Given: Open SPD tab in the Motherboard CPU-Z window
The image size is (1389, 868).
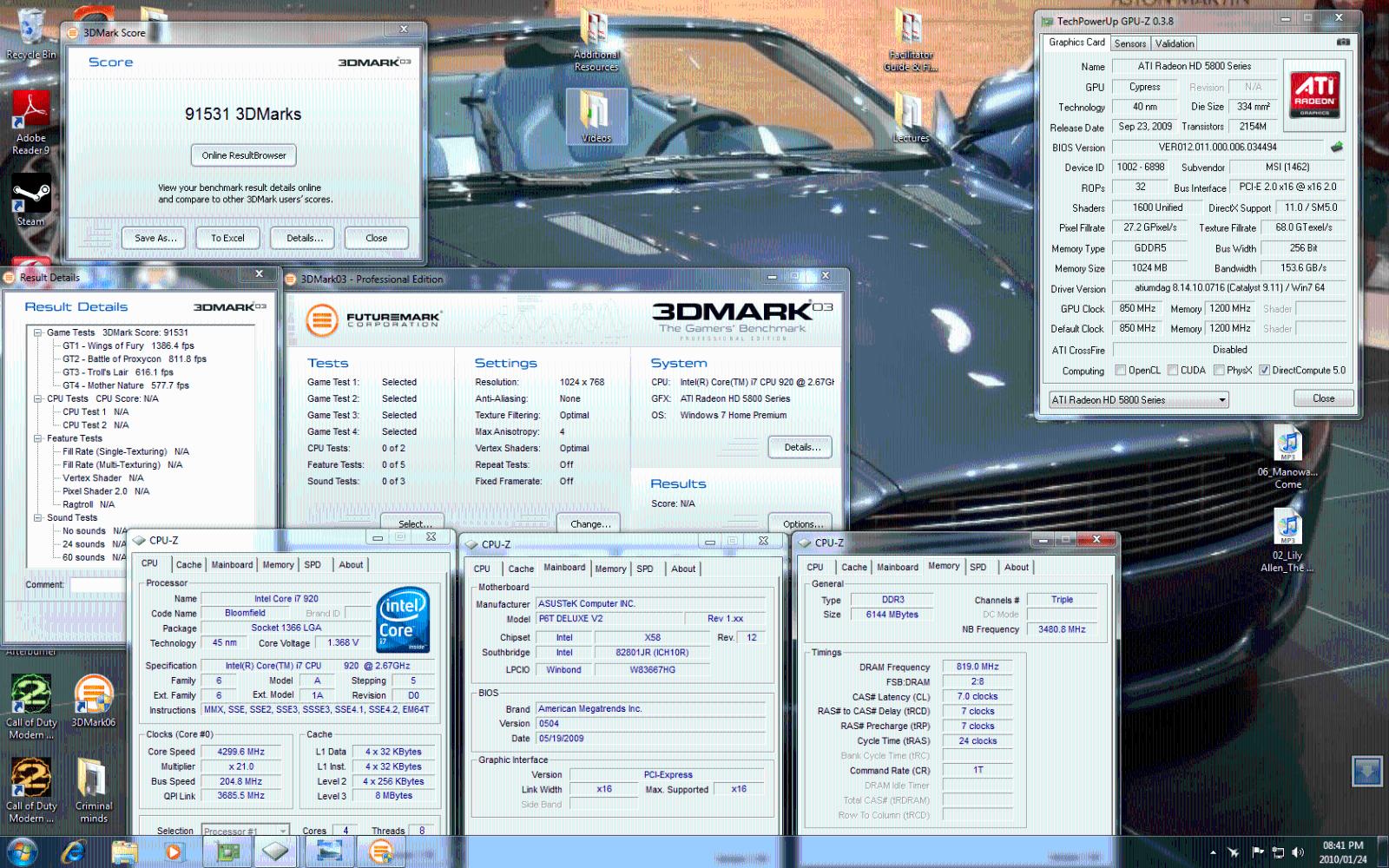Looking at the screenshot, I should pyautogui.click(x=645, y=569).
